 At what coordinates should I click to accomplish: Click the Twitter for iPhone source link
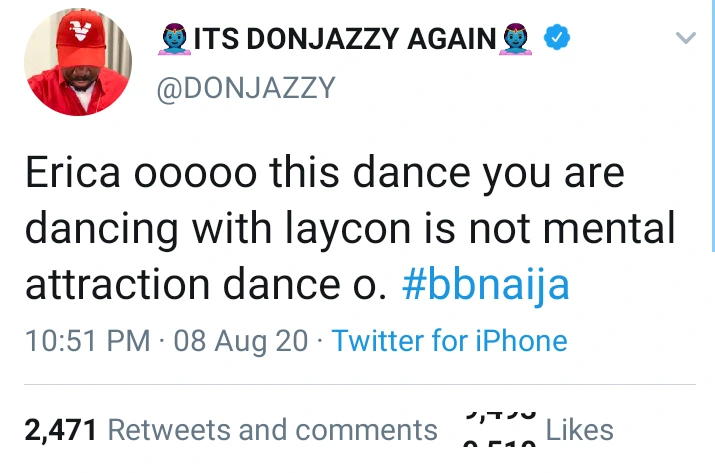pyautogui.click(x=449, y=341)
